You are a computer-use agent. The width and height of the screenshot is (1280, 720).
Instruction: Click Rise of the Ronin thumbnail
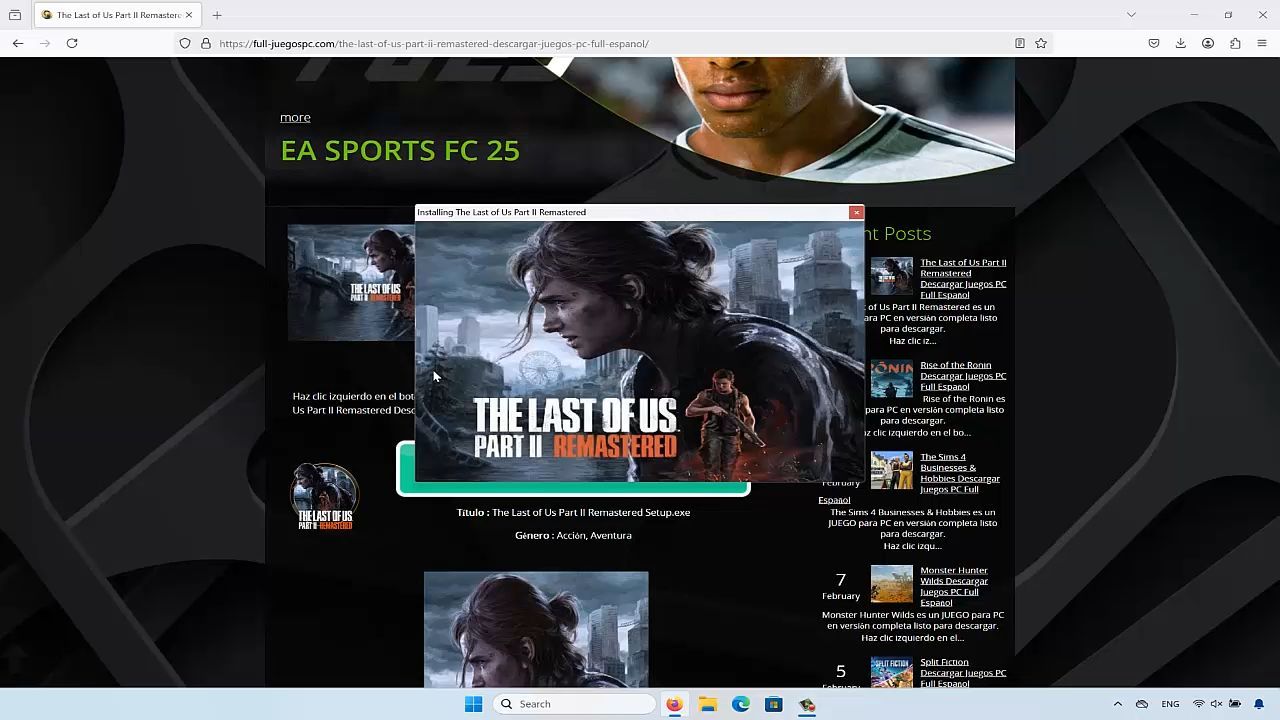click(891, 379)
